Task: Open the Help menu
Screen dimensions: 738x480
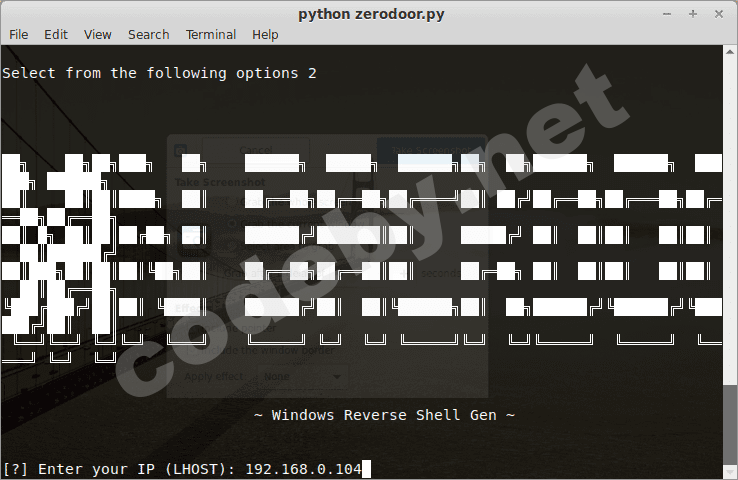Action: click(265, 34)
